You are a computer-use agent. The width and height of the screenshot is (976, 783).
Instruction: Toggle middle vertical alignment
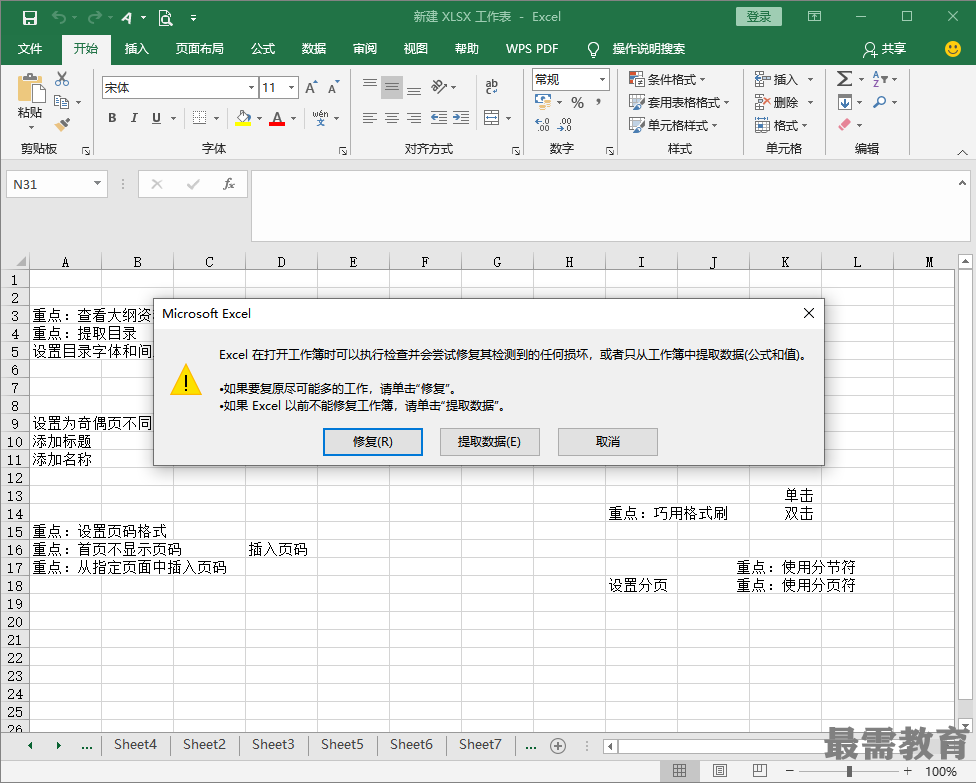[x=392, y=87]
